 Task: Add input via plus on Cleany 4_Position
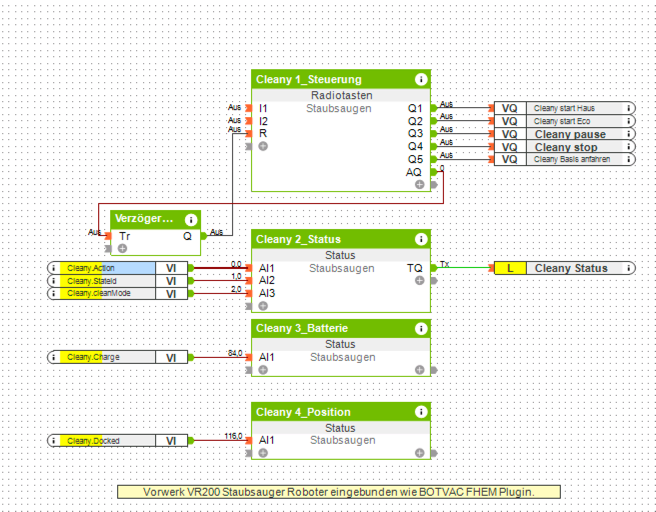(263, 453)
